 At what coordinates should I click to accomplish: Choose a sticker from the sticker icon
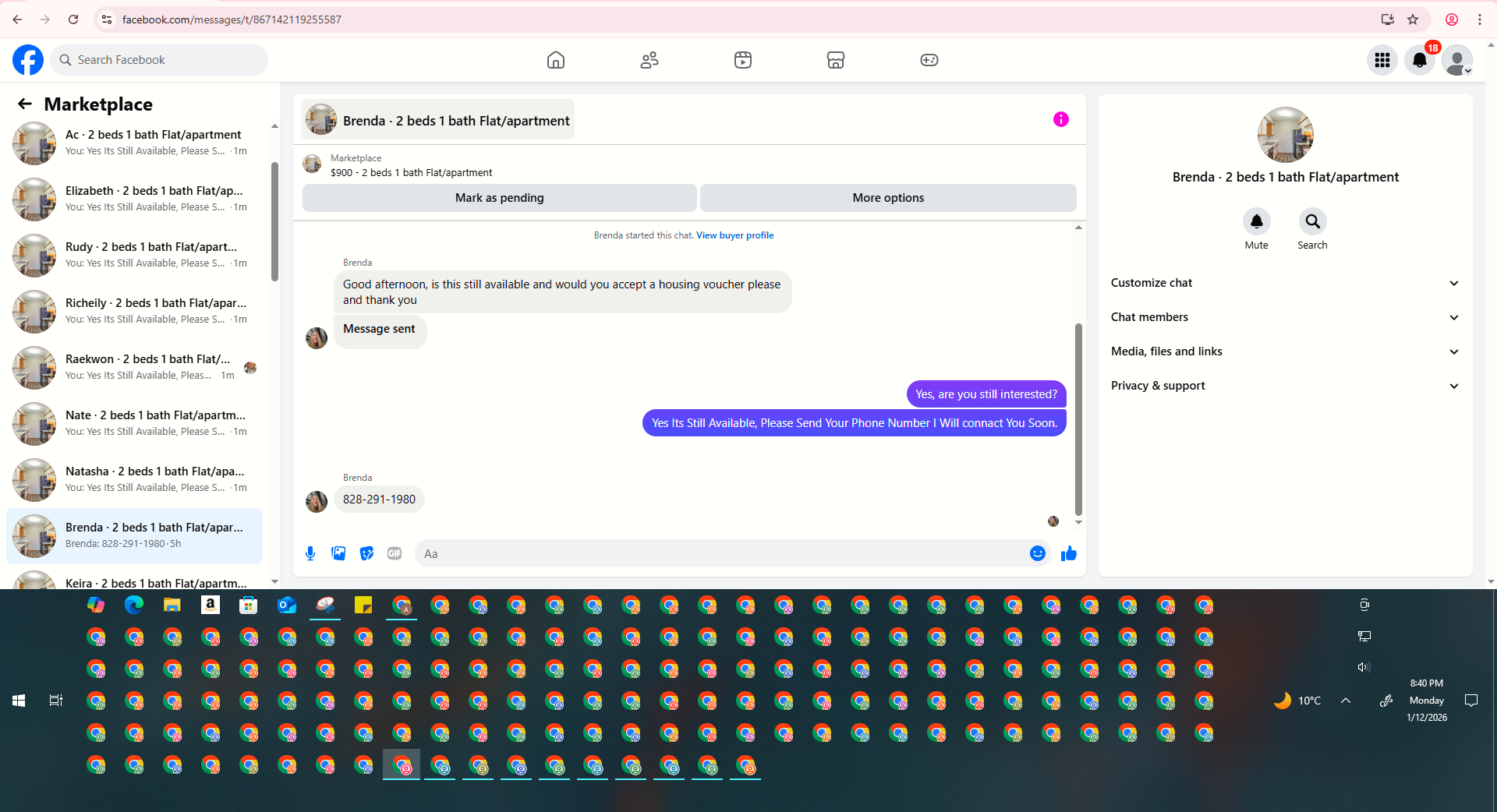pos(366,553)
